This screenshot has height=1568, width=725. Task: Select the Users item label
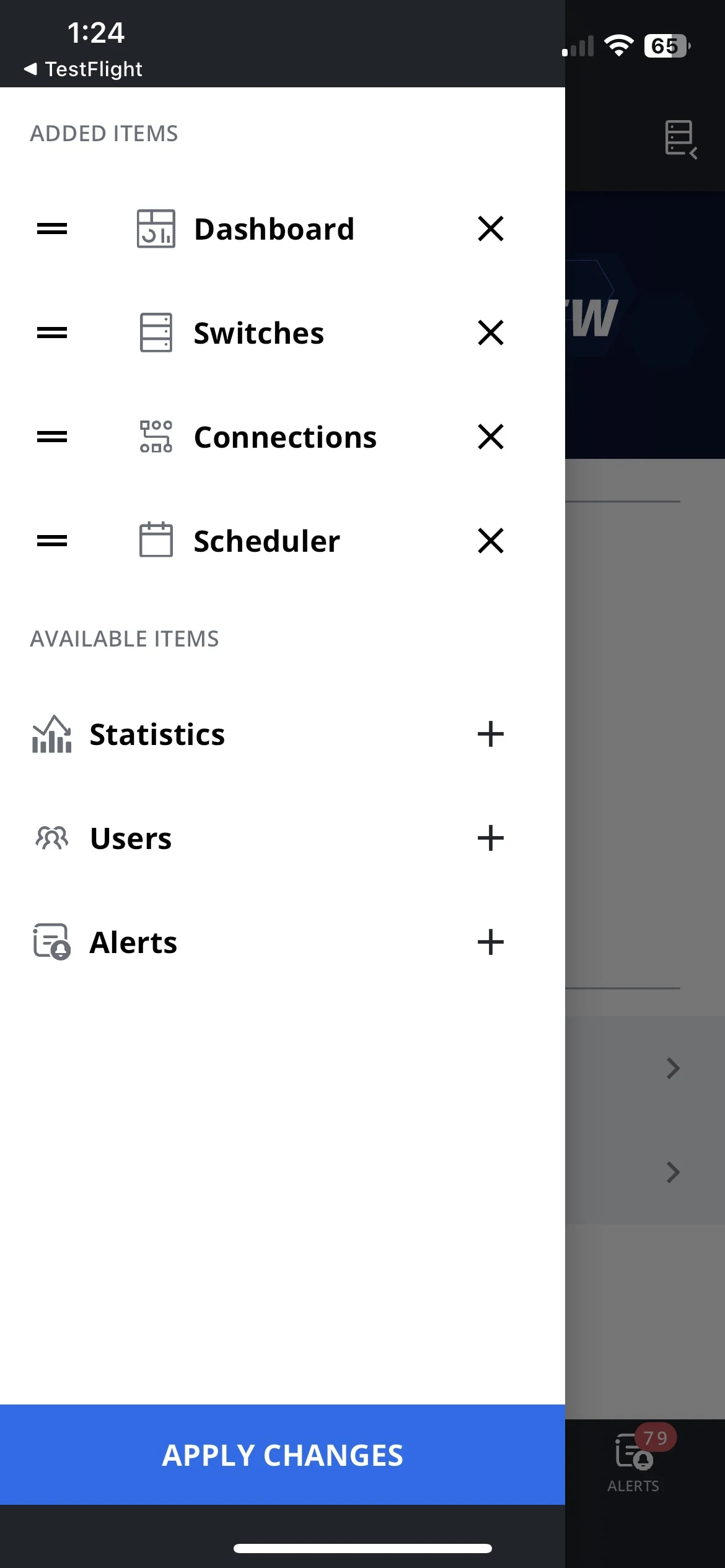(x=131, y=838)
